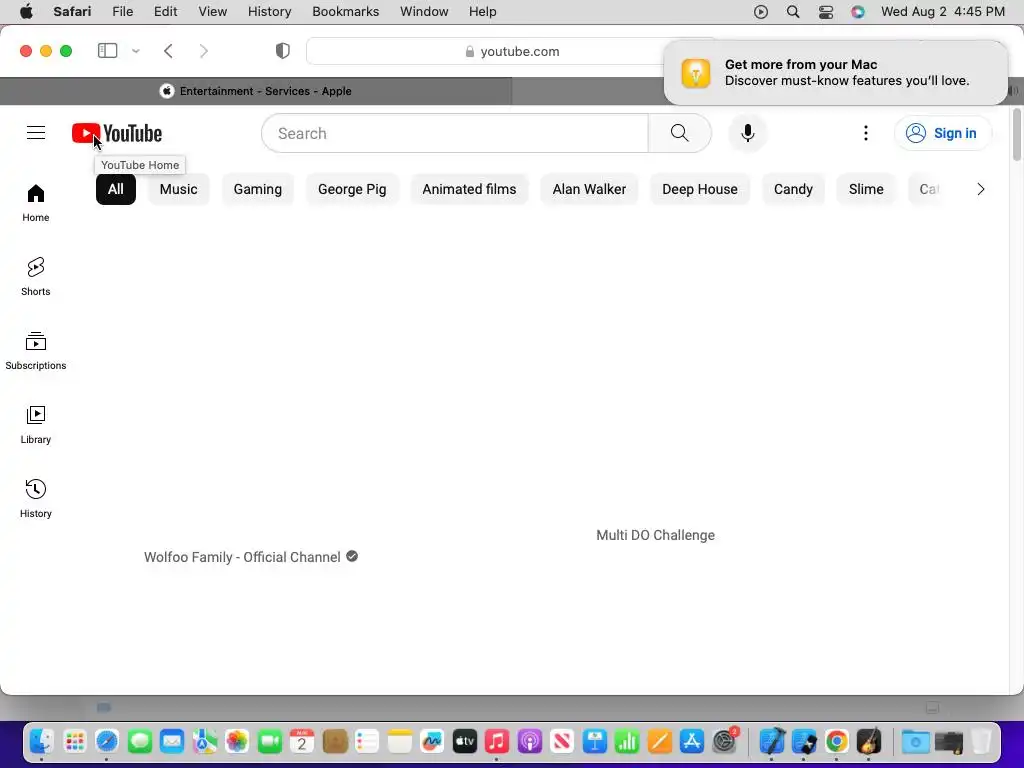The image size is (1024, 768).
Task: Select the Animated films chip
Action: coord(469,189)
